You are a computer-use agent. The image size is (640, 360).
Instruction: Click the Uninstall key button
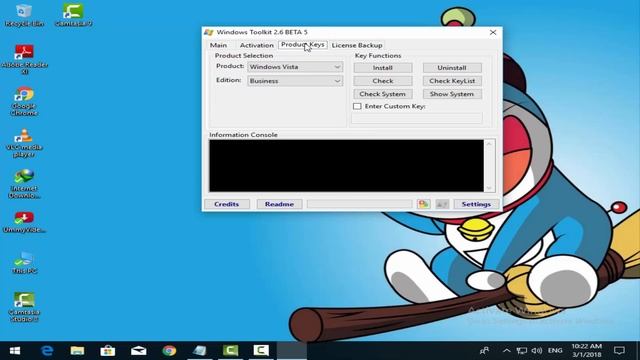click(452, 68)
